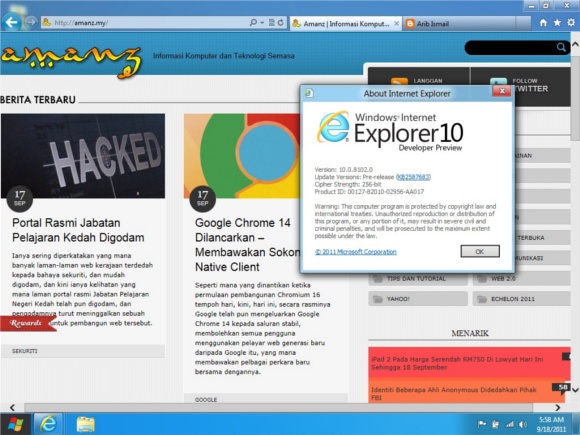Image resolution: width=580 pixels, height=435 pixels.
Task: Launch Internet Explorer from the taskbar
Action: point(48,424)
